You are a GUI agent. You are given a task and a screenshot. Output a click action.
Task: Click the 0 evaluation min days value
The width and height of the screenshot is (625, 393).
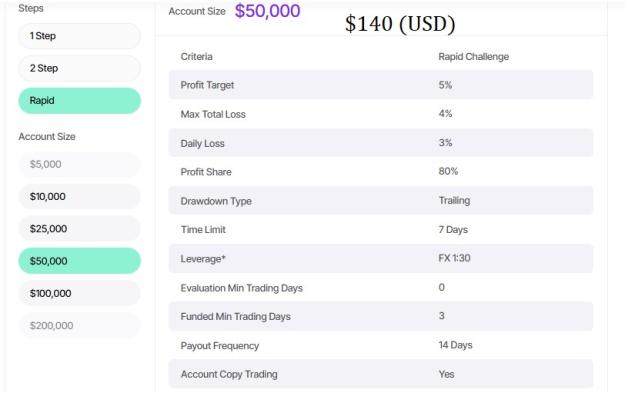(x=442, y=287)
